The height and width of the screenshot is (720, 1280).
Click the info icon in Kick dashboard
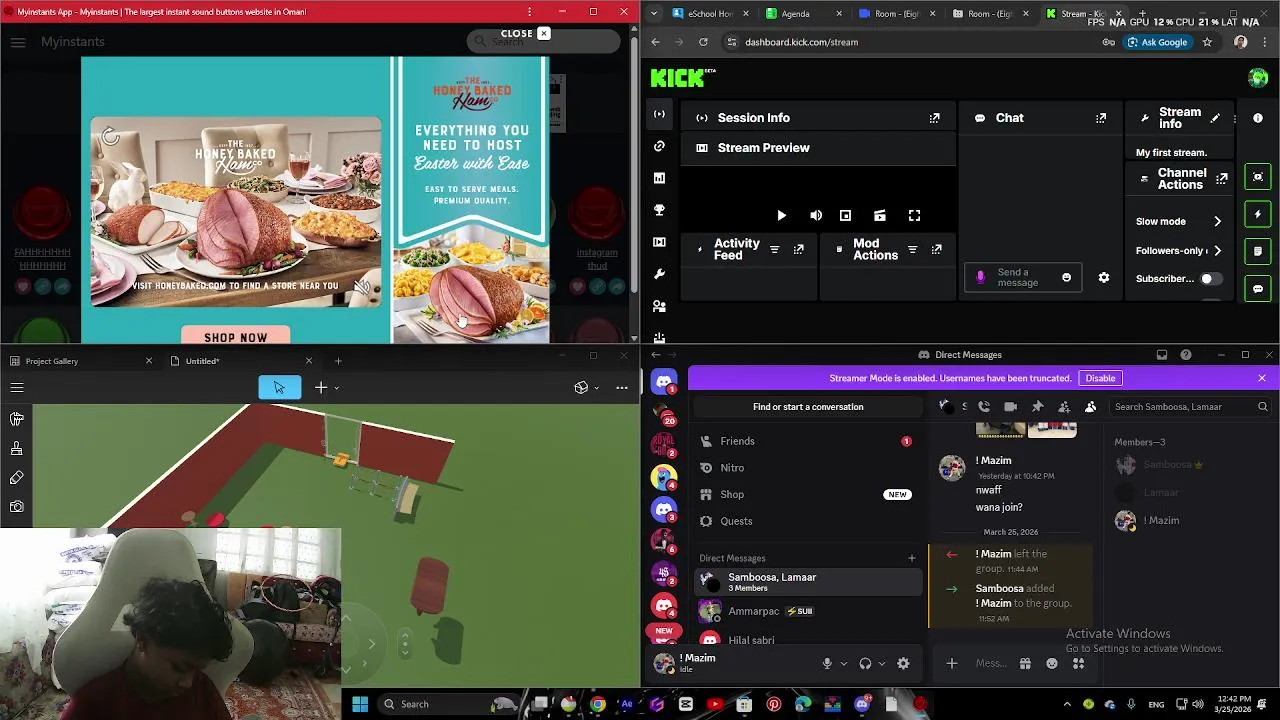click(1258, 118)
